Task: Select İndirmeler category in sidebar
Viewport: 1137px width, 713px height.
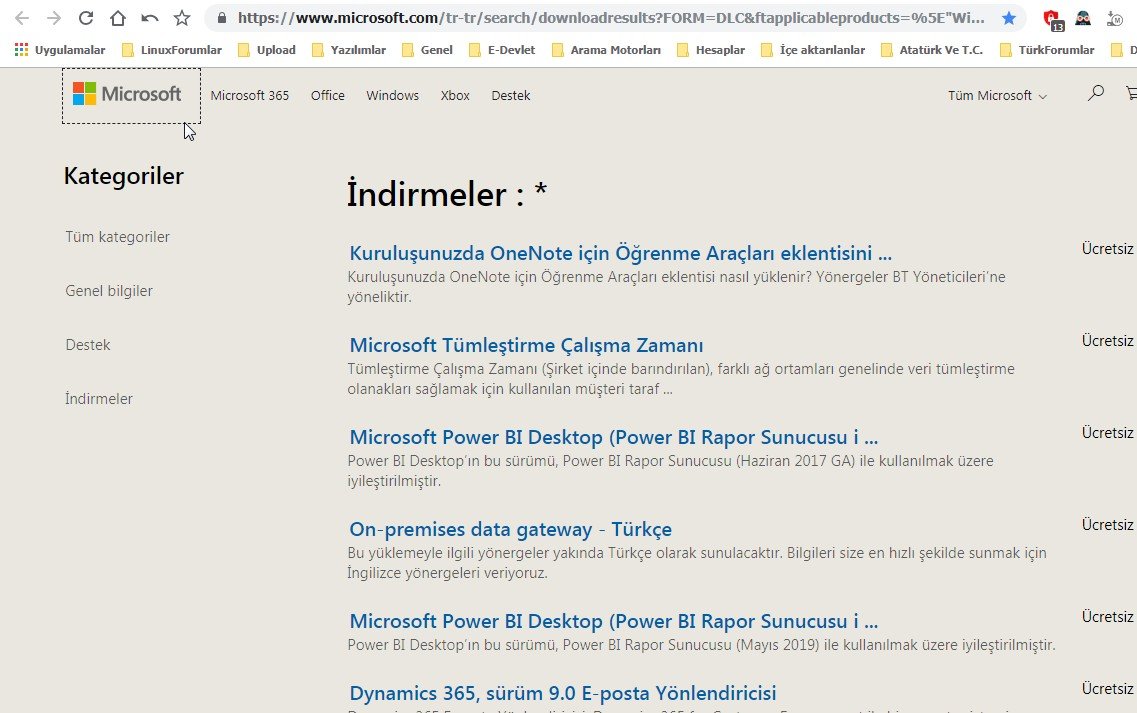Action: point(99,398)
